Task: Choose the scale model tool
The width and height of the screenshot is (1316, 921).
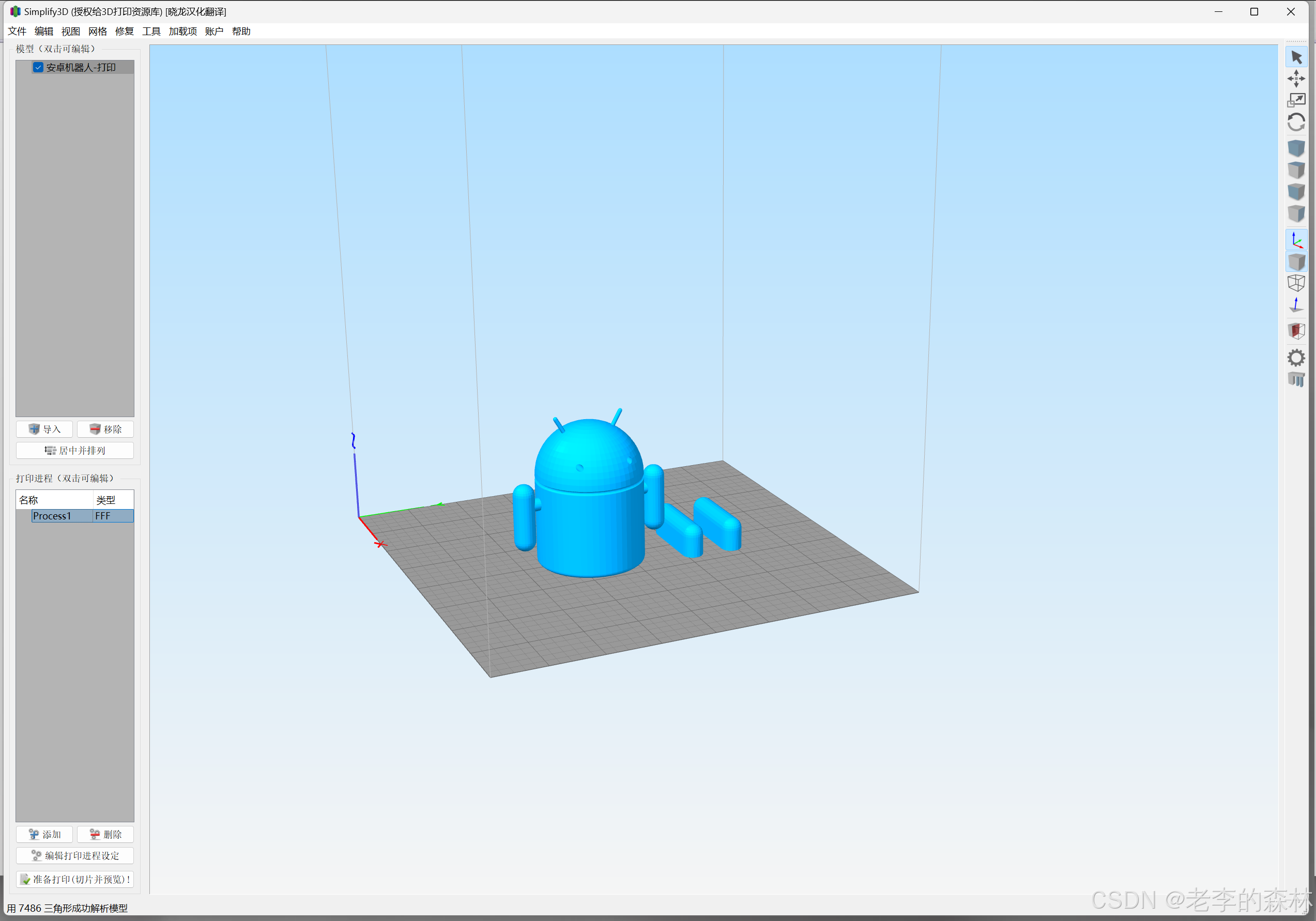Action: tap(1296, 100)
